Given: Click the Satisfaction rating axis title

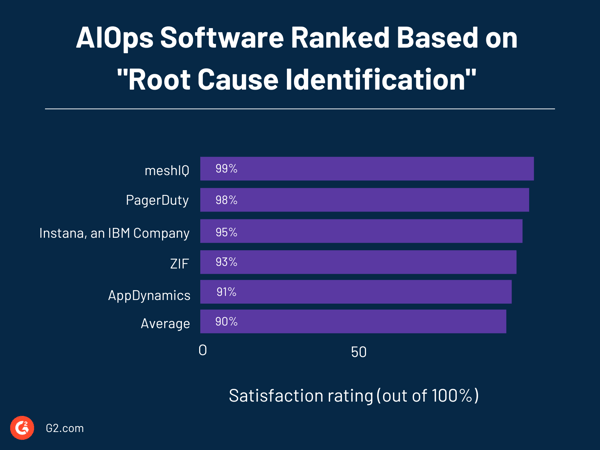Looking at the screenshot, I should coord(354,396).
